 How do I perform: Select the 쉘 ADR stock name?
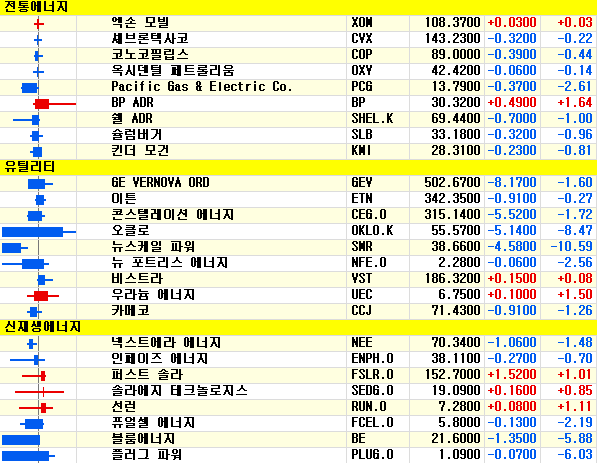click(132, 119)
